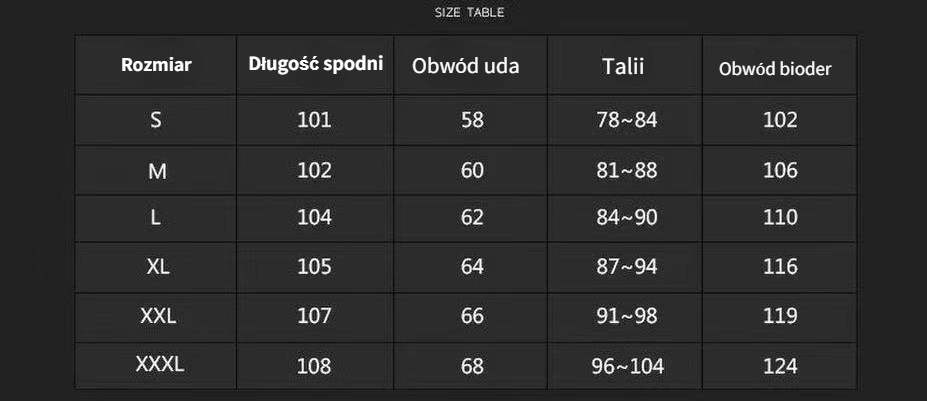Click the 78~84 waist value
Viewport: 927px width, 401px height.
(627, 121)
